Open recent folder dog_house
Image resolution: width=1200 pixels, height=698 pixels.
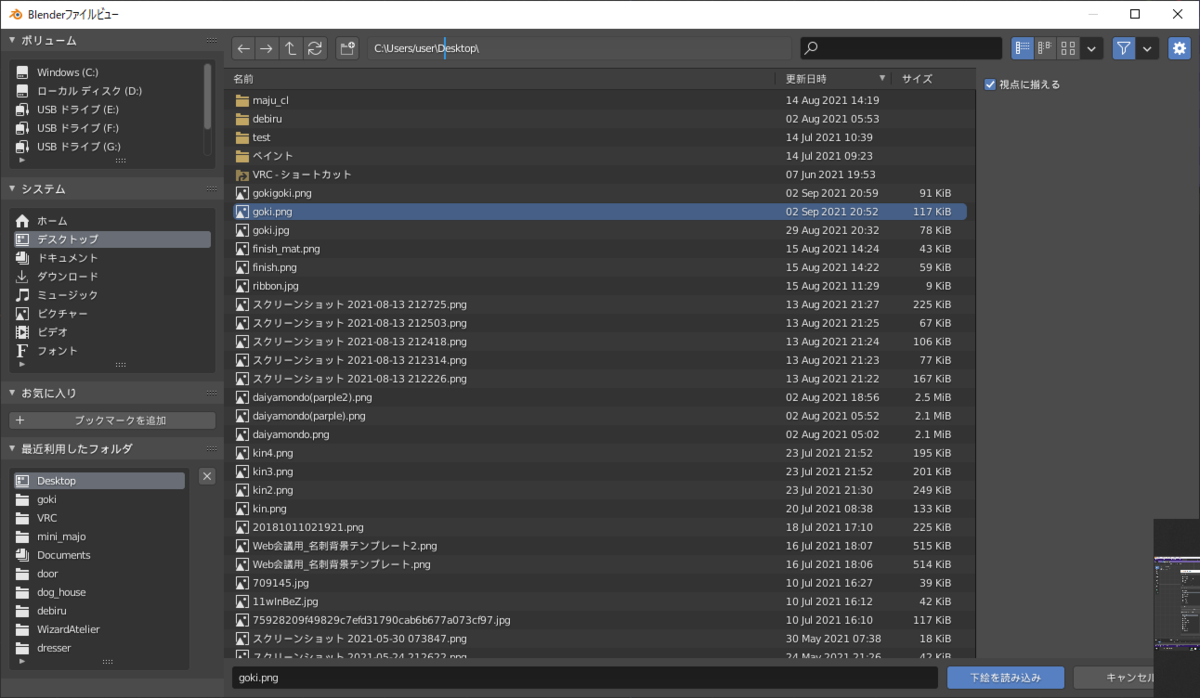(99, 592)
